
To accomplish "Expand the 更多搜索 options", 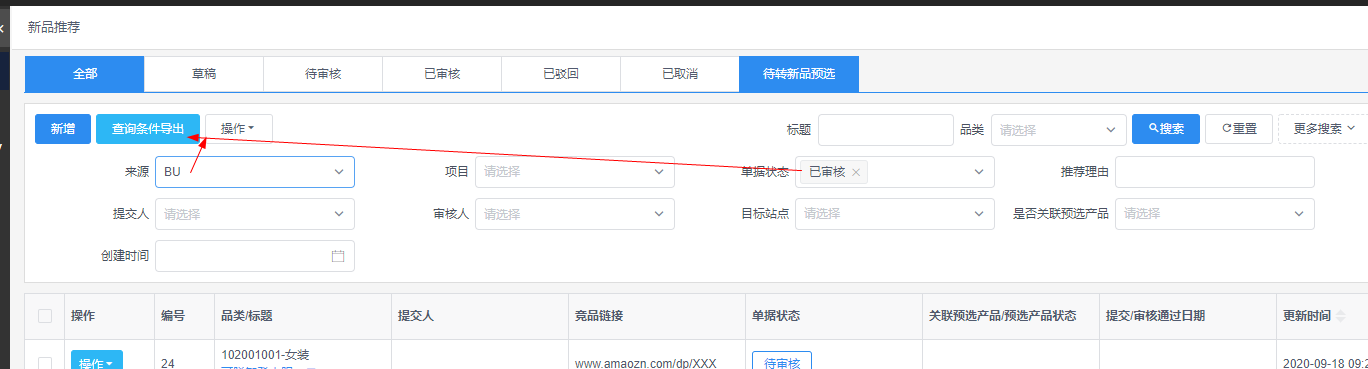I will click(x=1323, y=129).
